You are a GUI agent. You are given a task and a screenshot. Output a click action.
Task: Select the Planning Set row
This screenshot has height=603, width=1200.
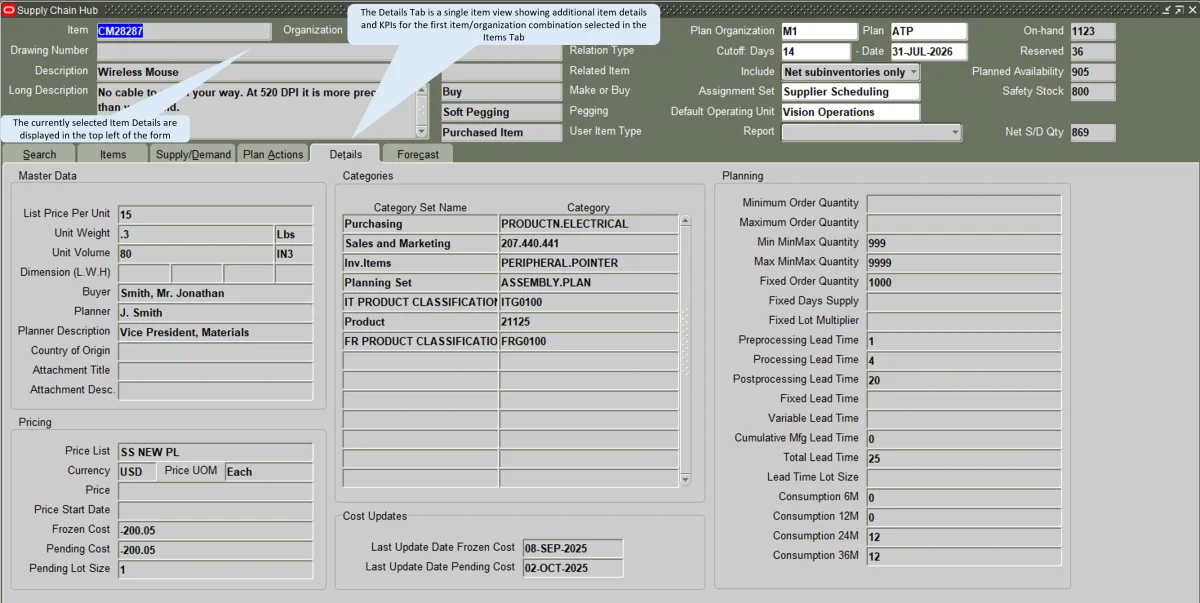(420, 283)
